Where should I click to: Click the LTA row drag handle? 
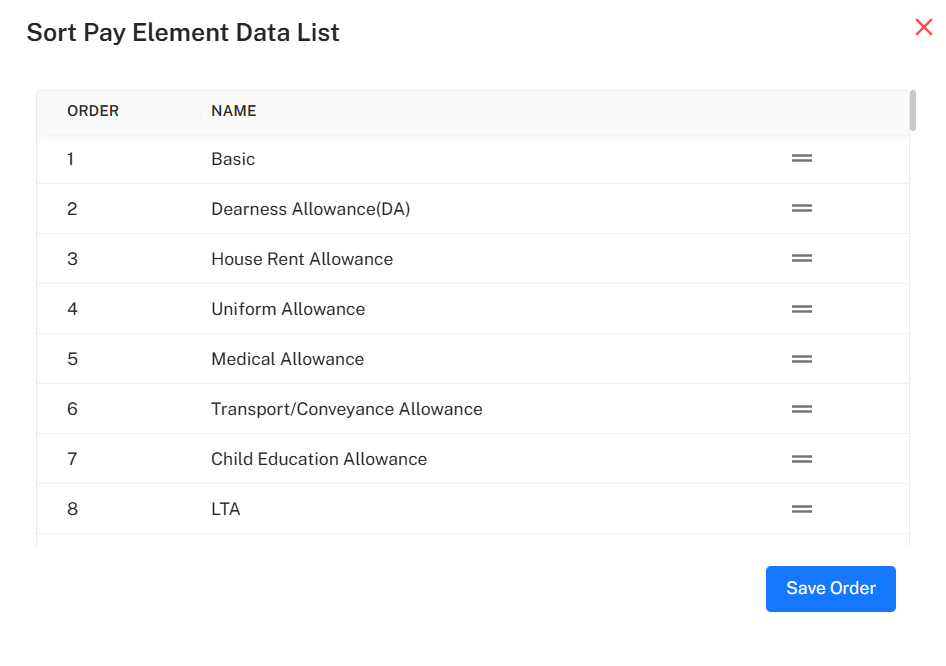click(x=801, y=509)
